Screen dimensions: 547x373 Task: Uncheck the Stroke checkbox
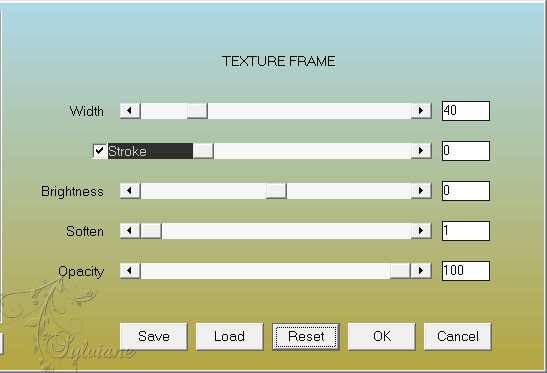[100, 151]
